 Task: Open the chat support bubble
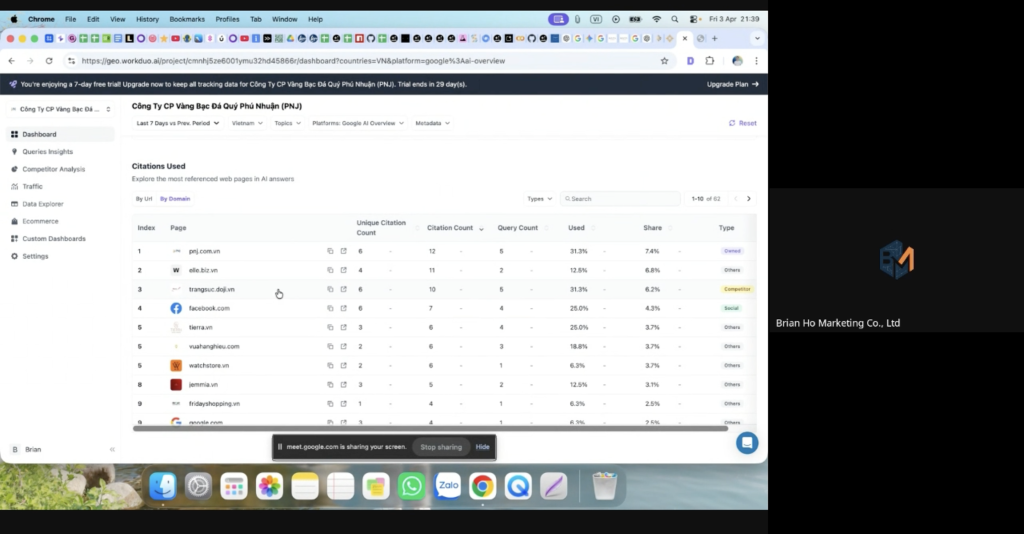[746, 442]
